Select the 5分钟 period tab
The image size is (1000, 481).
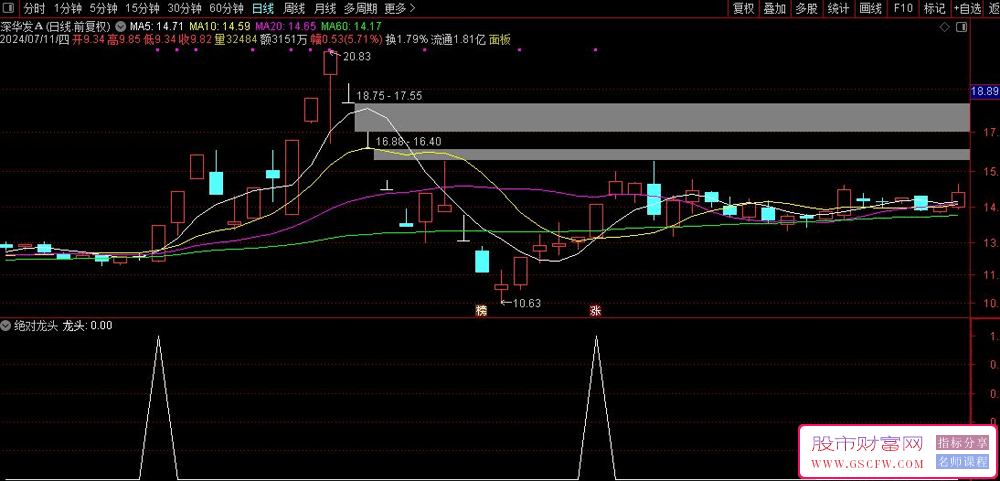click(x=103, y=8)
